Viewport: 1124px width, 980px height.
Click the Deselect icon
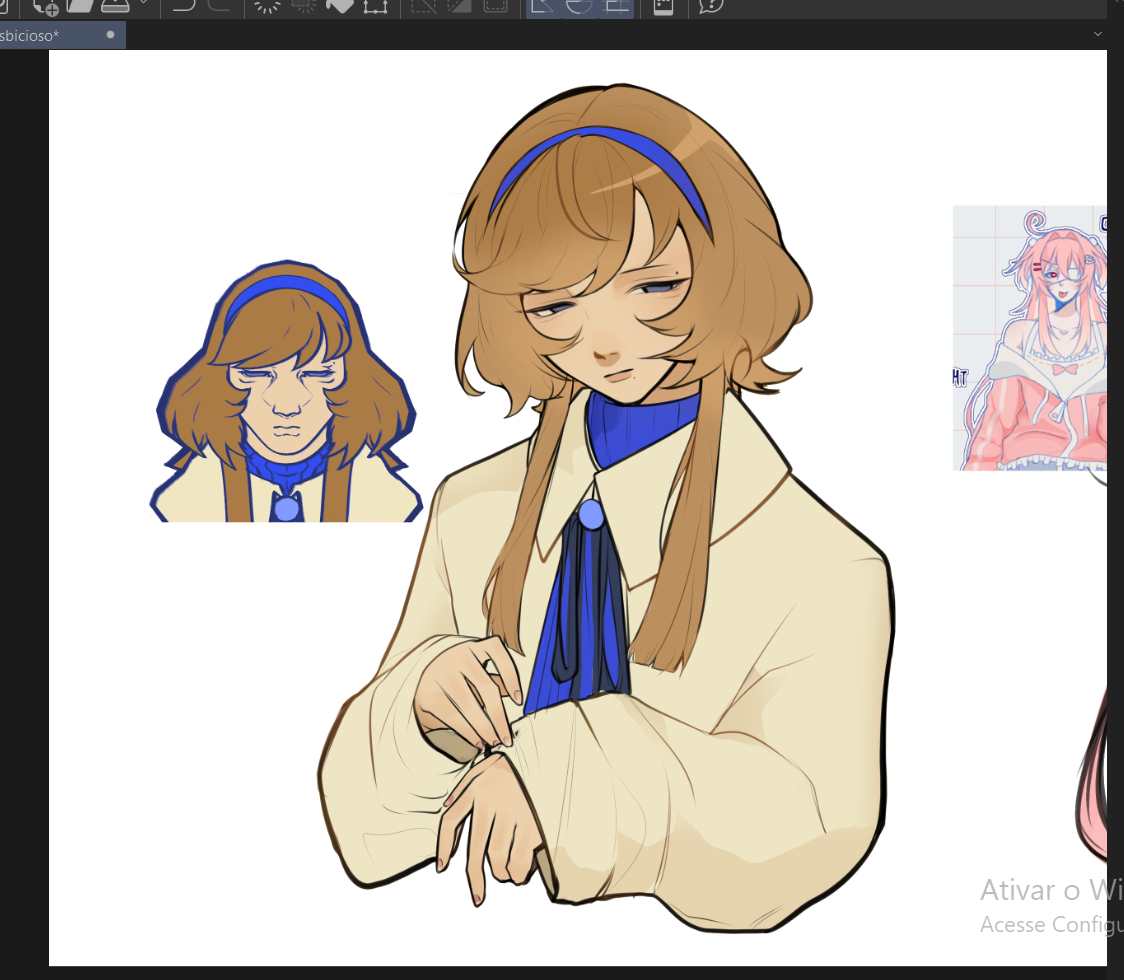click(x=424, y=5)
